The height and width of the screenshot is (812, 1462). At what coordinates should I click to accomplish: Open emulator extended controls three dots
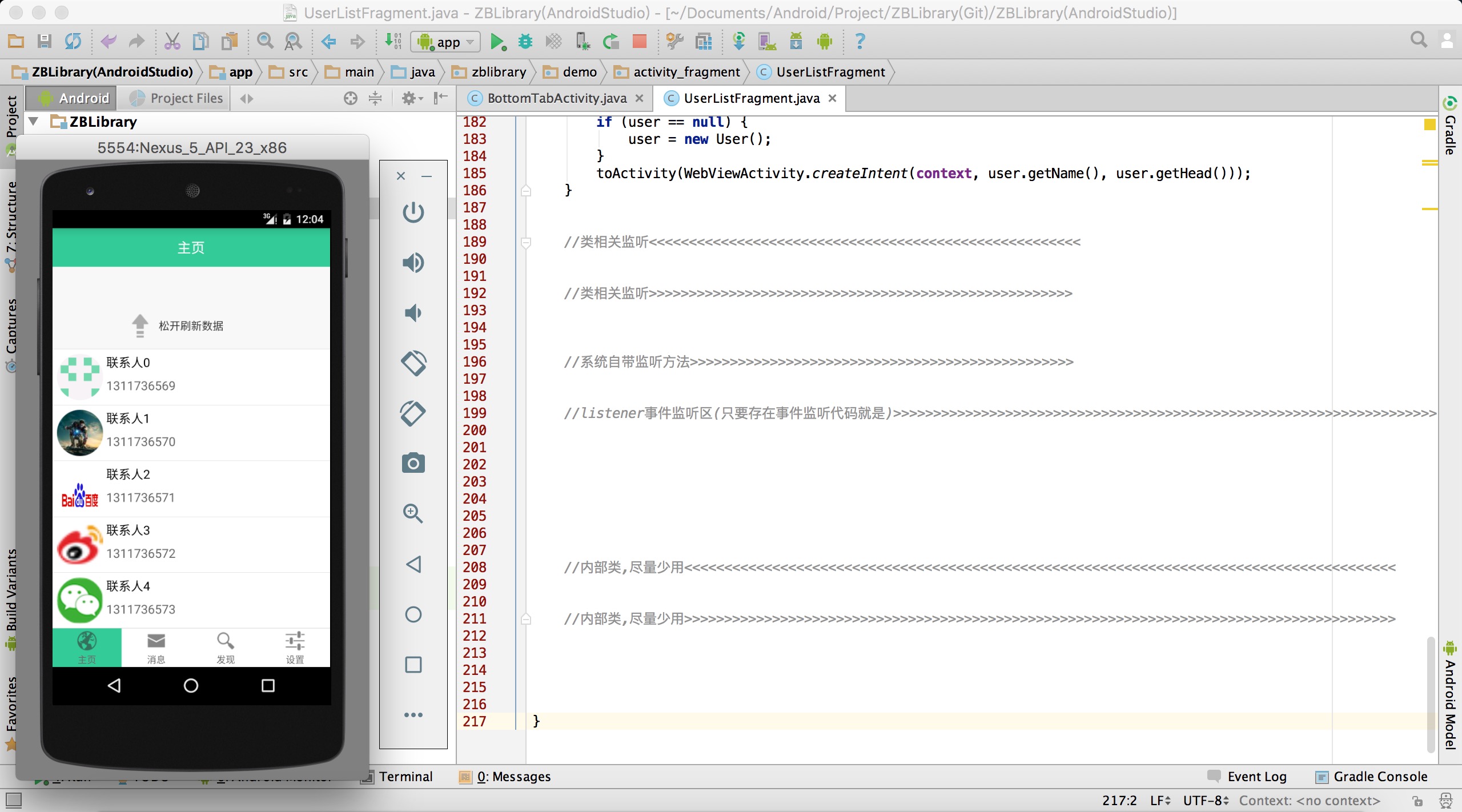413,715
